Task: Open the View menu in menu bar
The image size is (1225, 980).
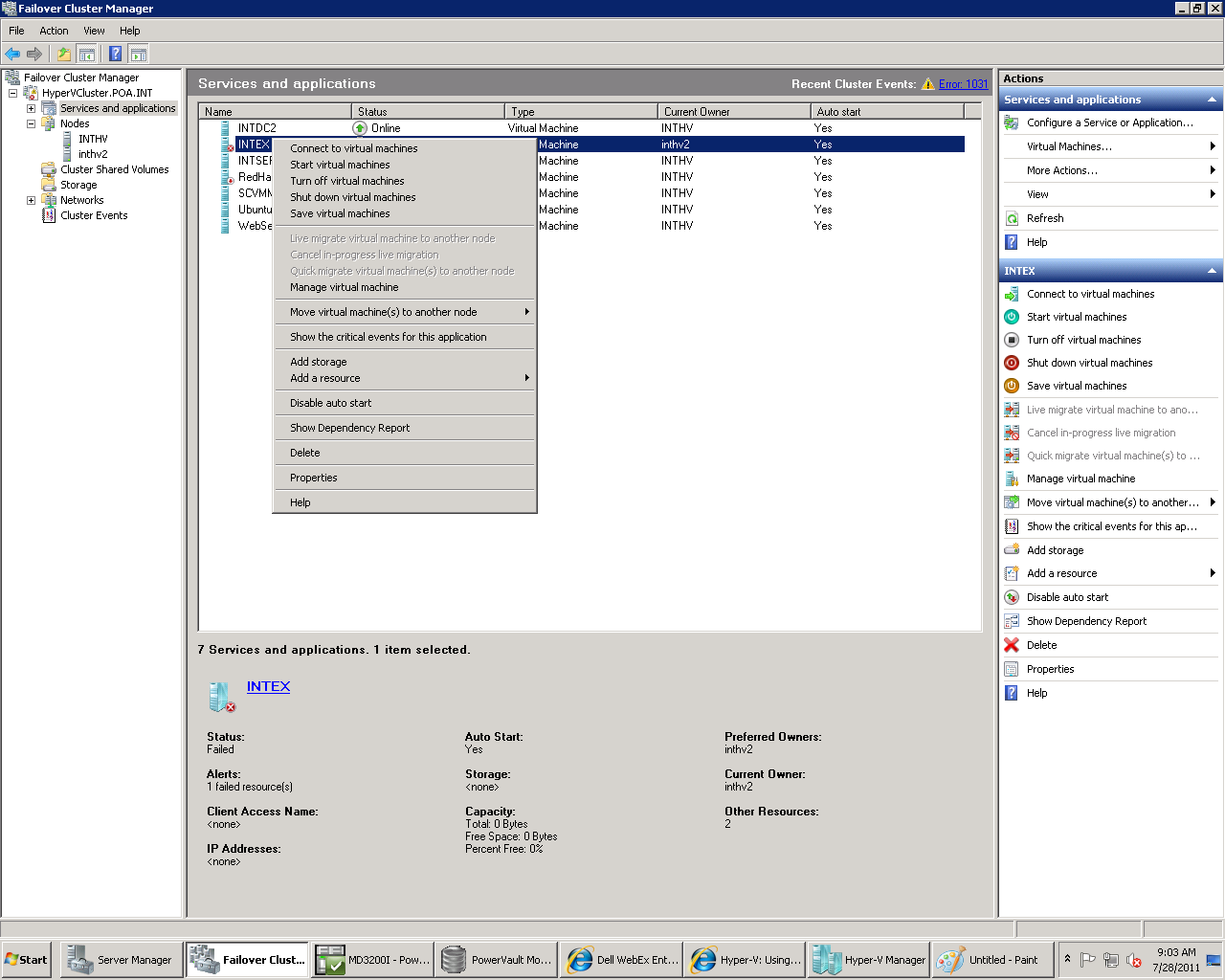Action: [94, 31]
